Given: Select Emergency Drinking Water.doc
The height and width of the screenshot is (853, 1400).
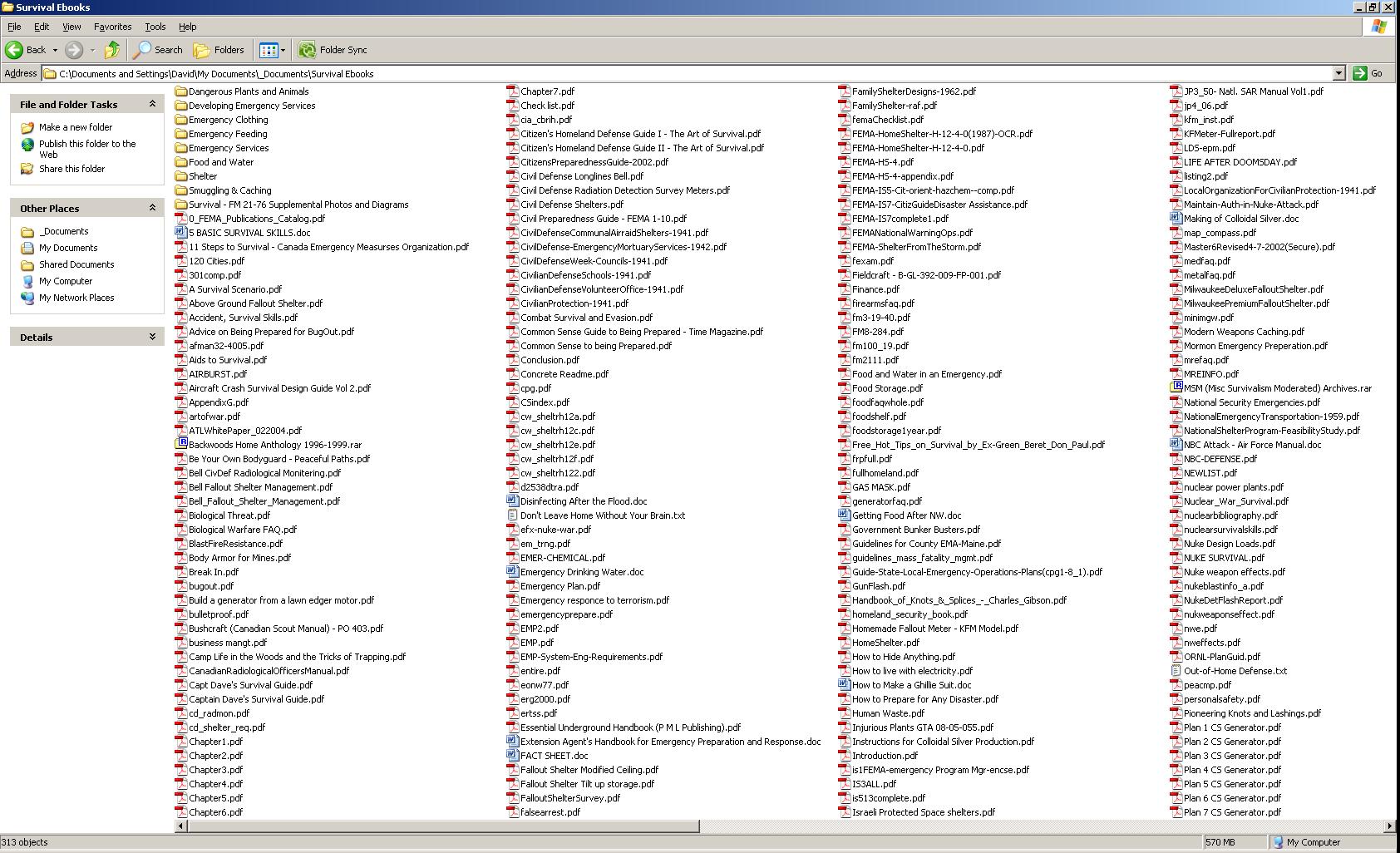Looking at the screenshot, I should 582,572.
